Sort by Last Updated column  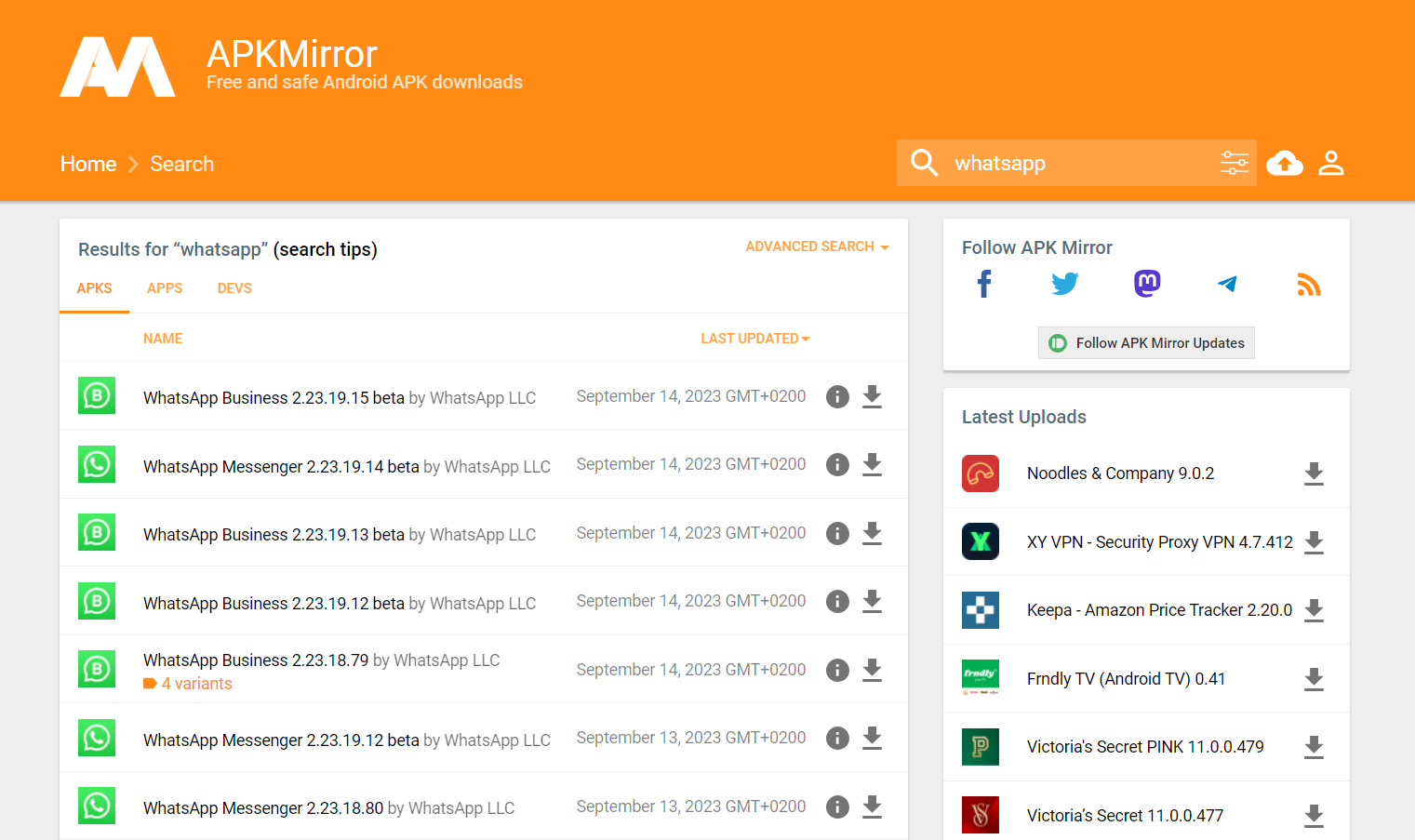click(755, 339)
